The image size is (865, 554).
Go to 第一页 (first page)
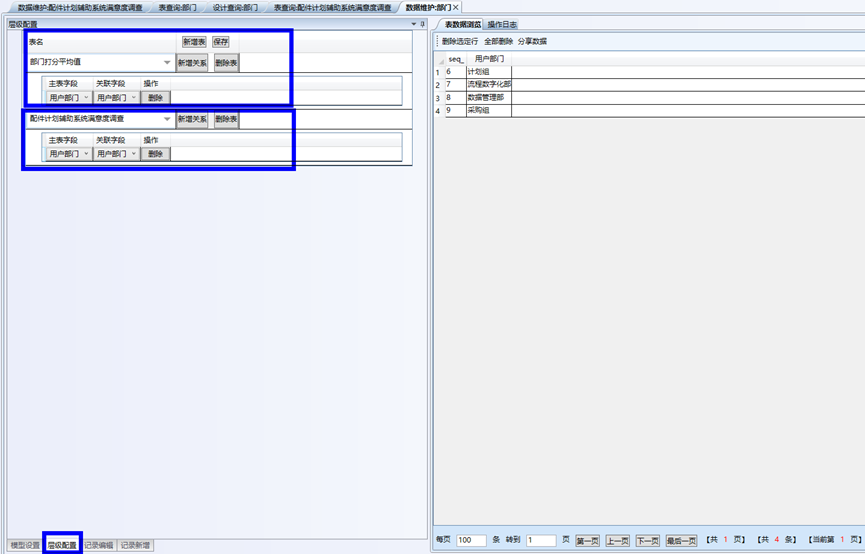tap(587, 541)
